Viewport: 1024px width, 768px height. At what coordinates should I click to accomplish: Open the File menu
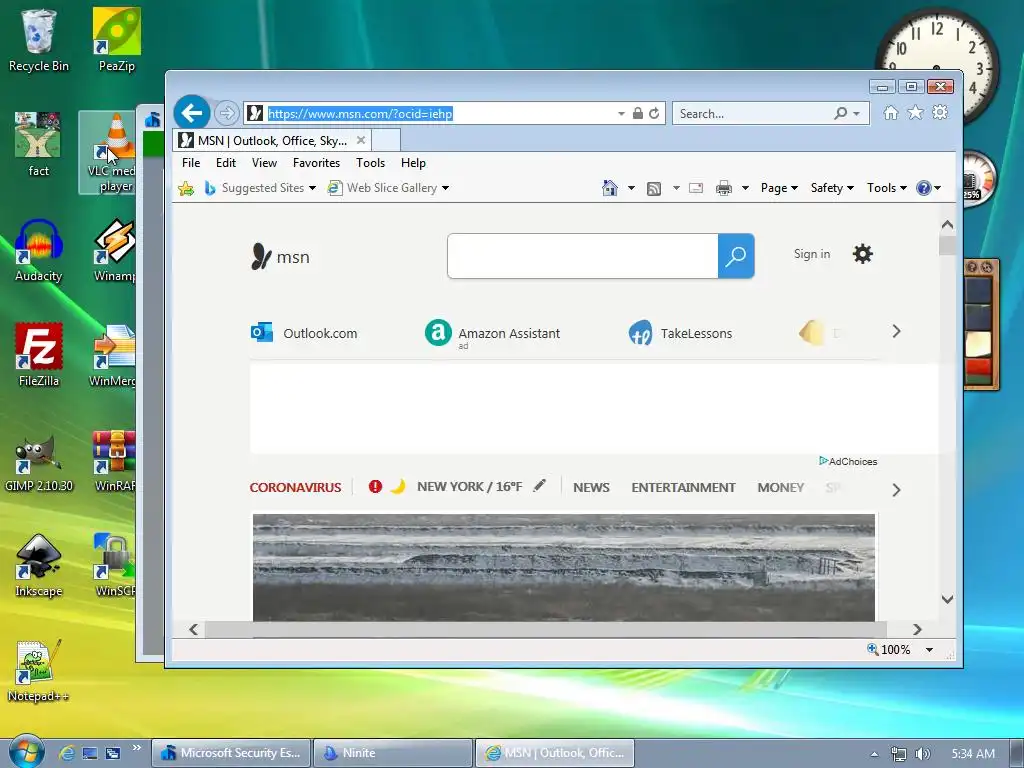point(191,163)
